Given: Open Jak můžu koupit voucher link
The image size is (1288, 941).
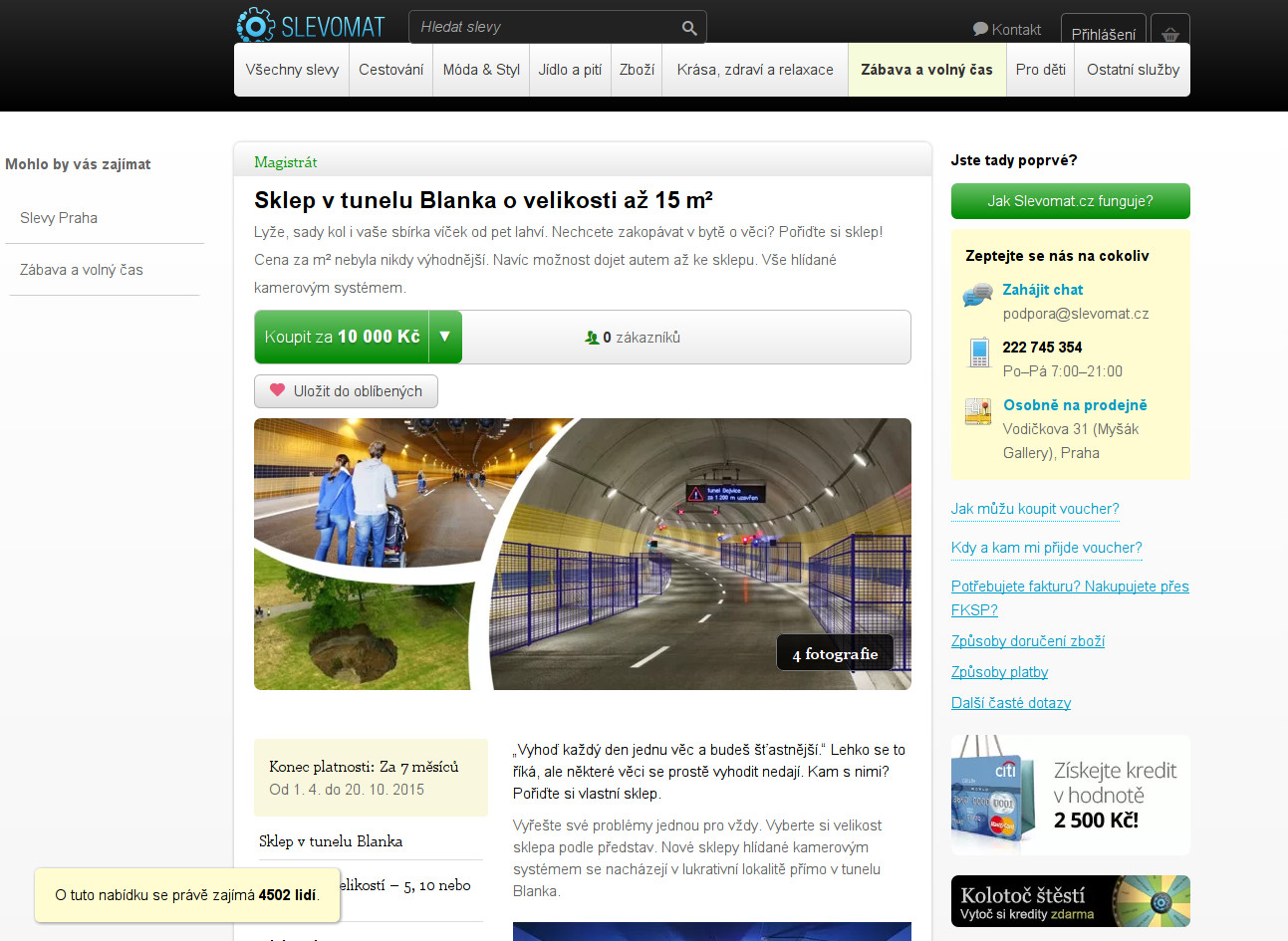Looking at the screenshot, I should [x=1035, y=509].
